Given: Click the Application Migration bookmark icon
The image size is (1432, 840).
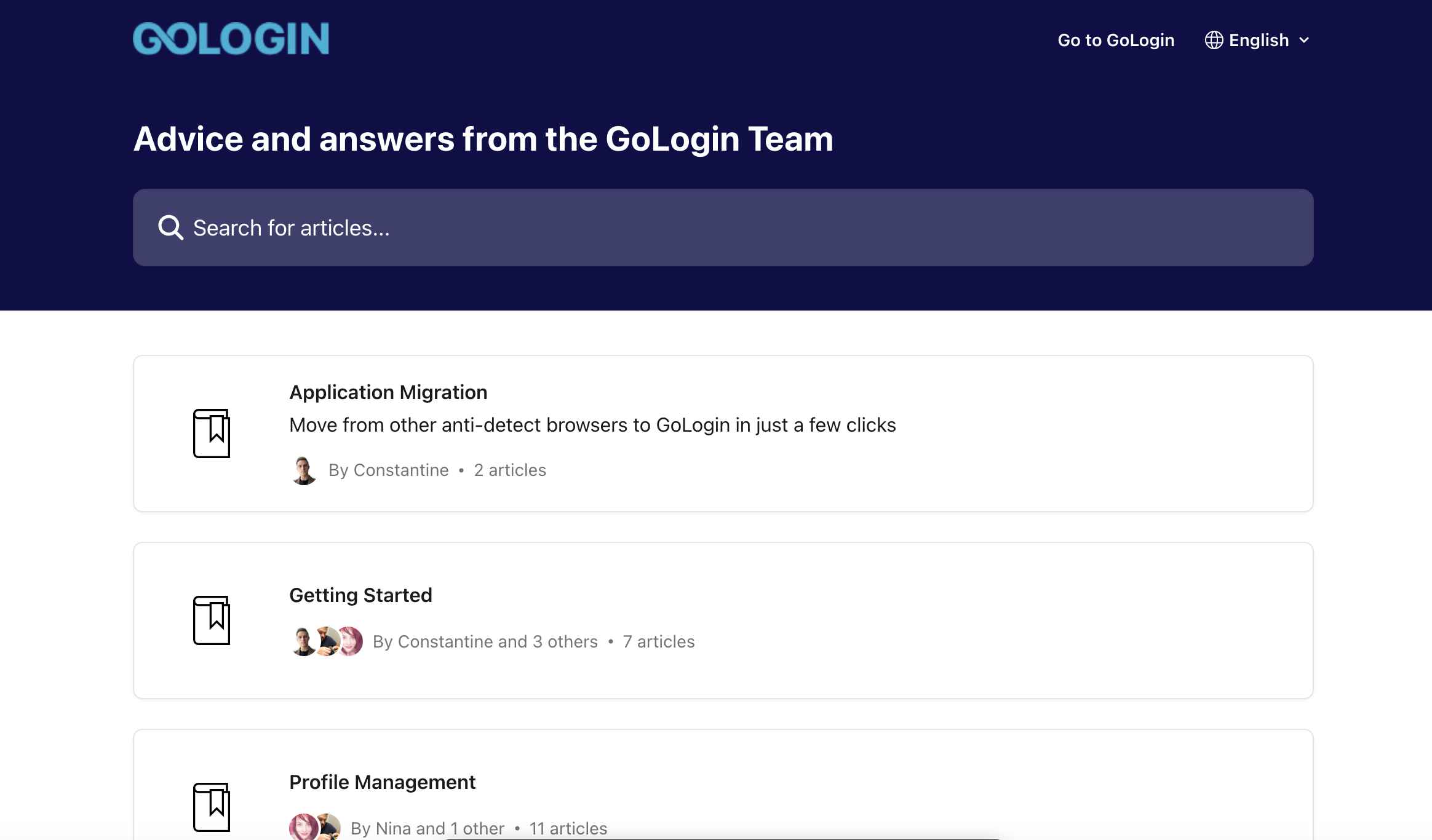Looking at the screenshot, I should point(212,434).
